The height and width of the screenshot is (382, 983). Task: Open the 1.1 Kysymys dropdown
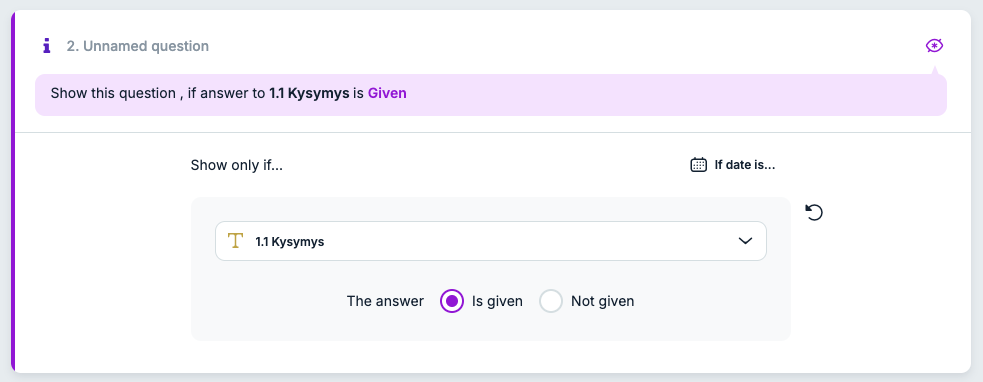(x=490, y=241)
